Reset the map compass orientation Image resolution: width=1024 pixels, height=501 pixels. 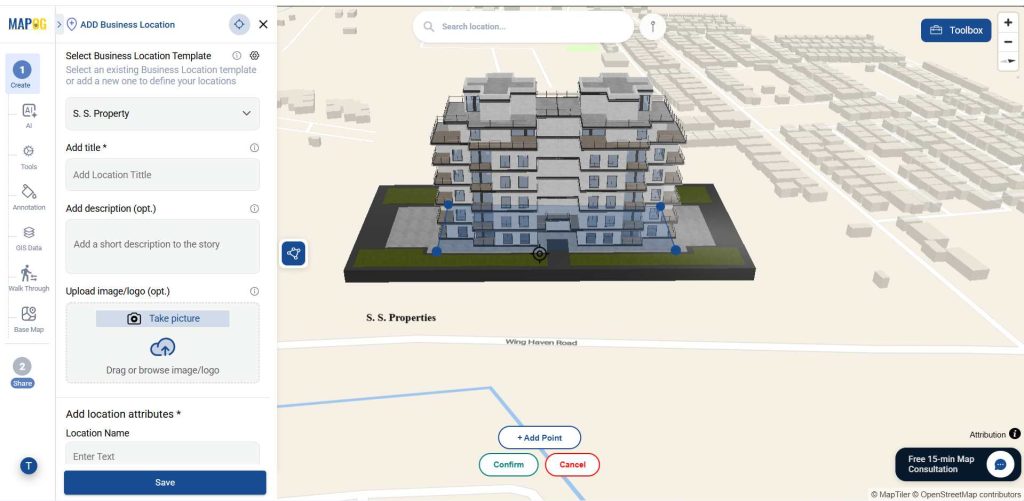(x=1008, y=61)
